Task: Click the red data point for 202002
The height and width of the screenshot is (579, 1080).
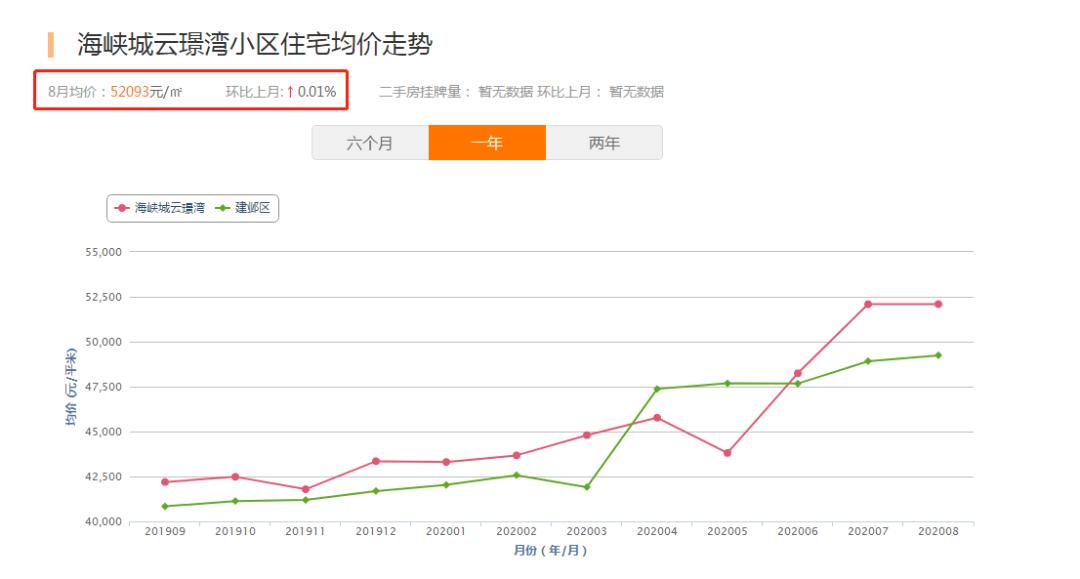Action: [516, 455]
